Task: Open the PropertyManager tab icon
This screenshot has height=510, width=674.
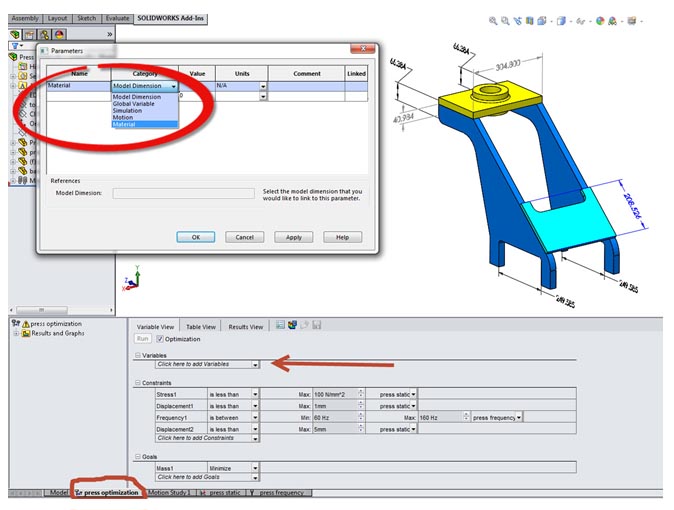Action: point(30,34)
